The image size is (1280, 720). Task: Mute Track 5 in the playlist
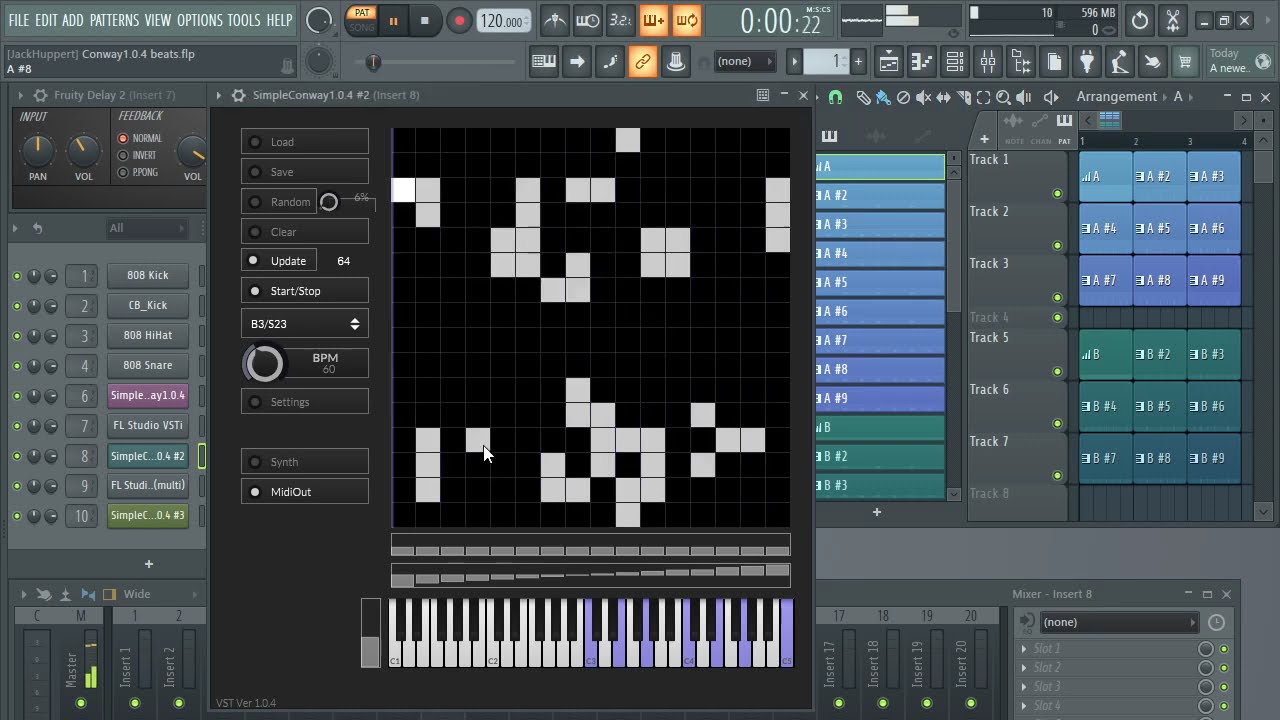click(1058, 372)
